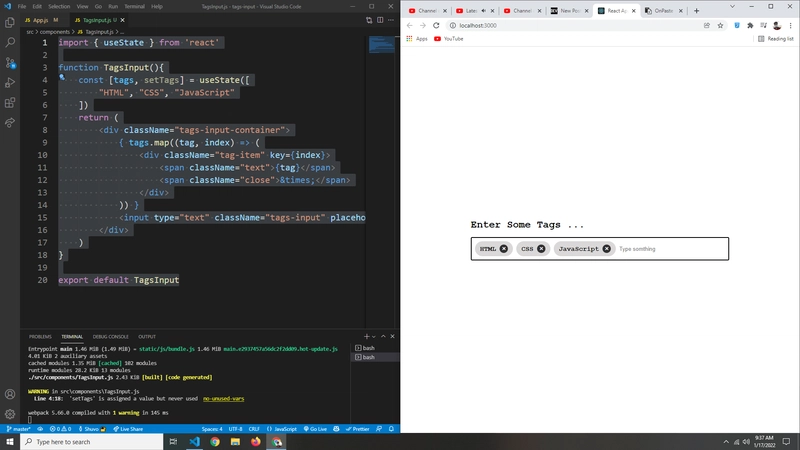
Task: Click the split editor right icon
Action: click(380, 20)
